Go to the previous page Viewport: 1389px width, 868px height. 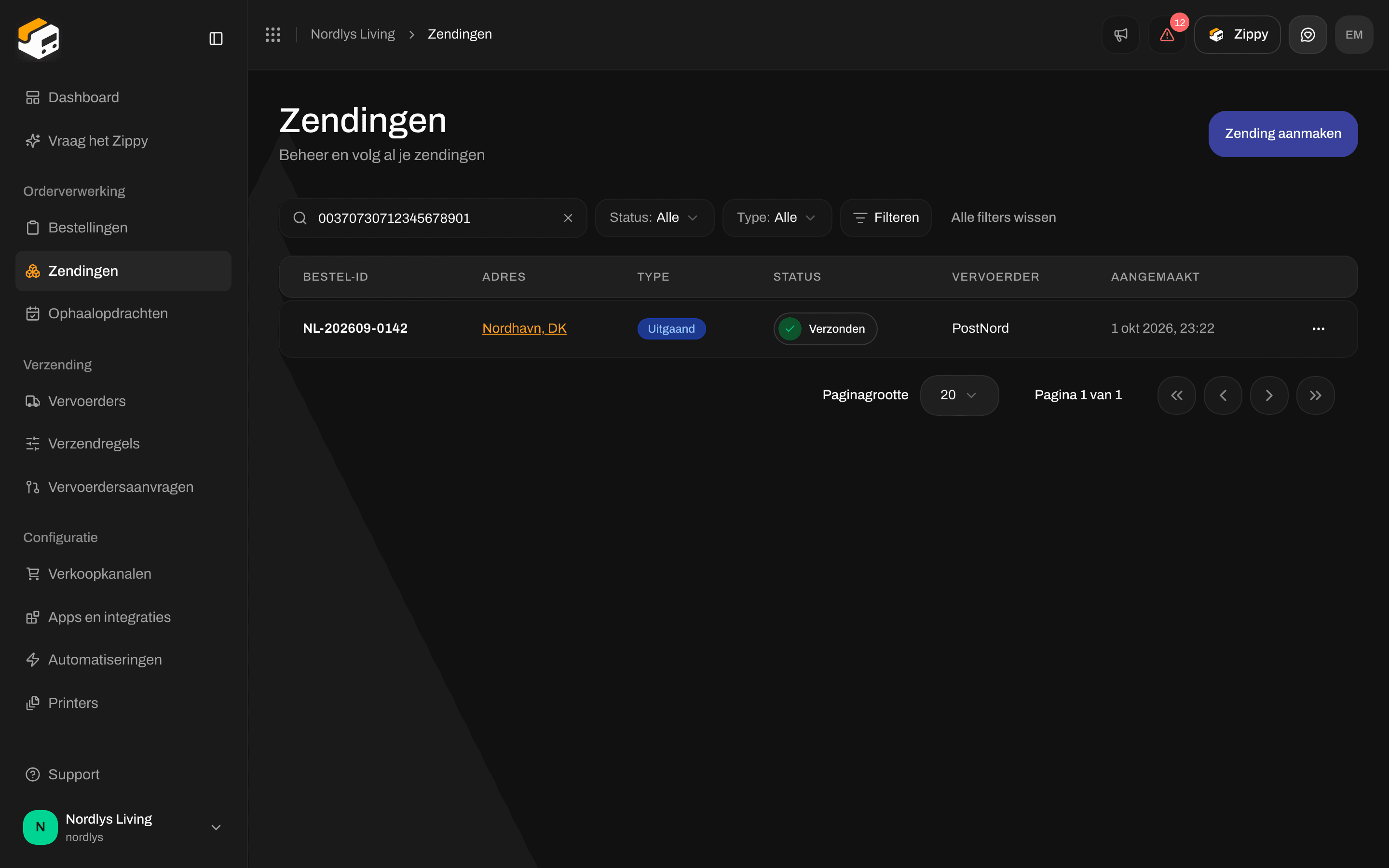[x=1223, y=395]
